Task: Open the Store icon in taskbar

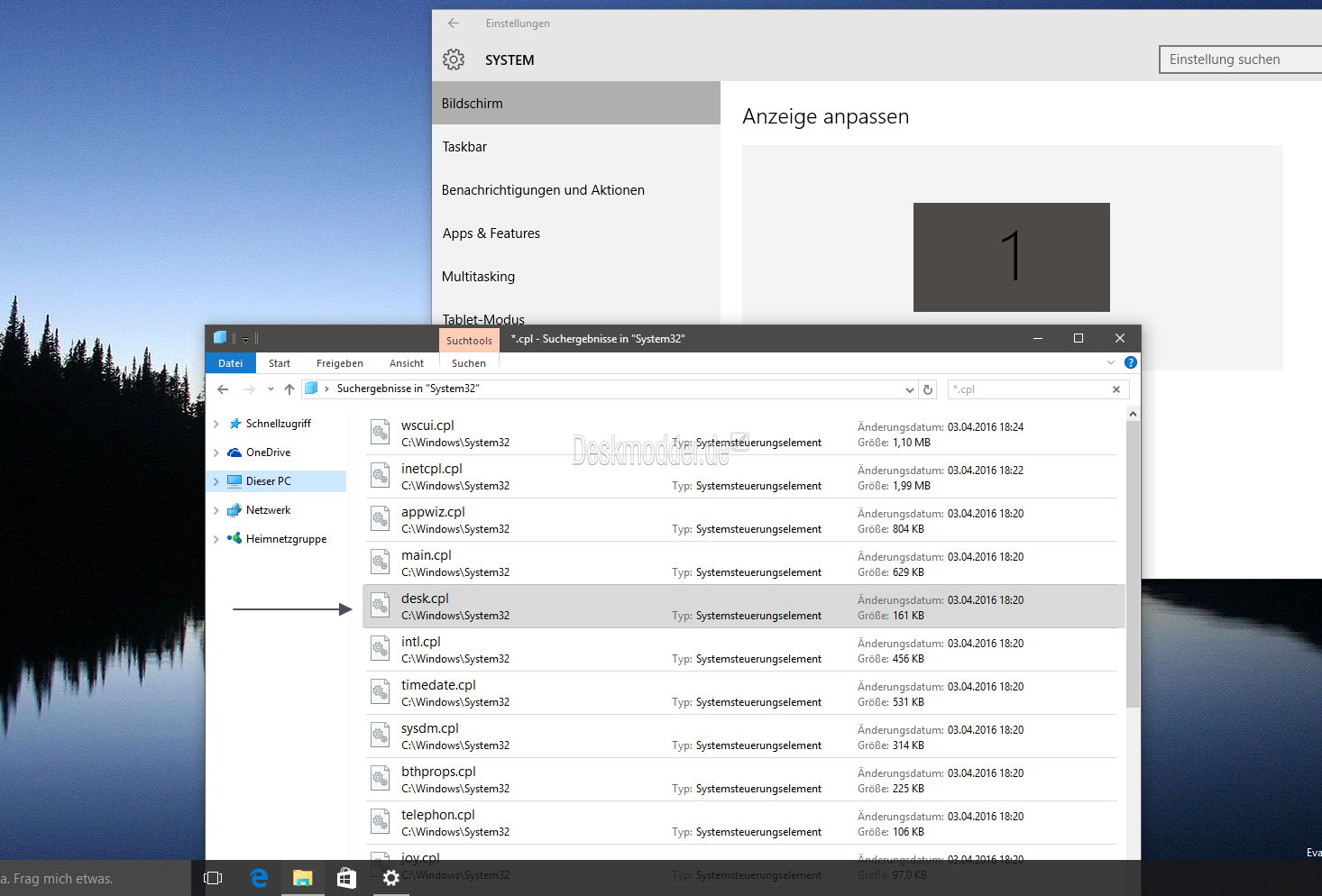Action: click(x=346, y=878)
